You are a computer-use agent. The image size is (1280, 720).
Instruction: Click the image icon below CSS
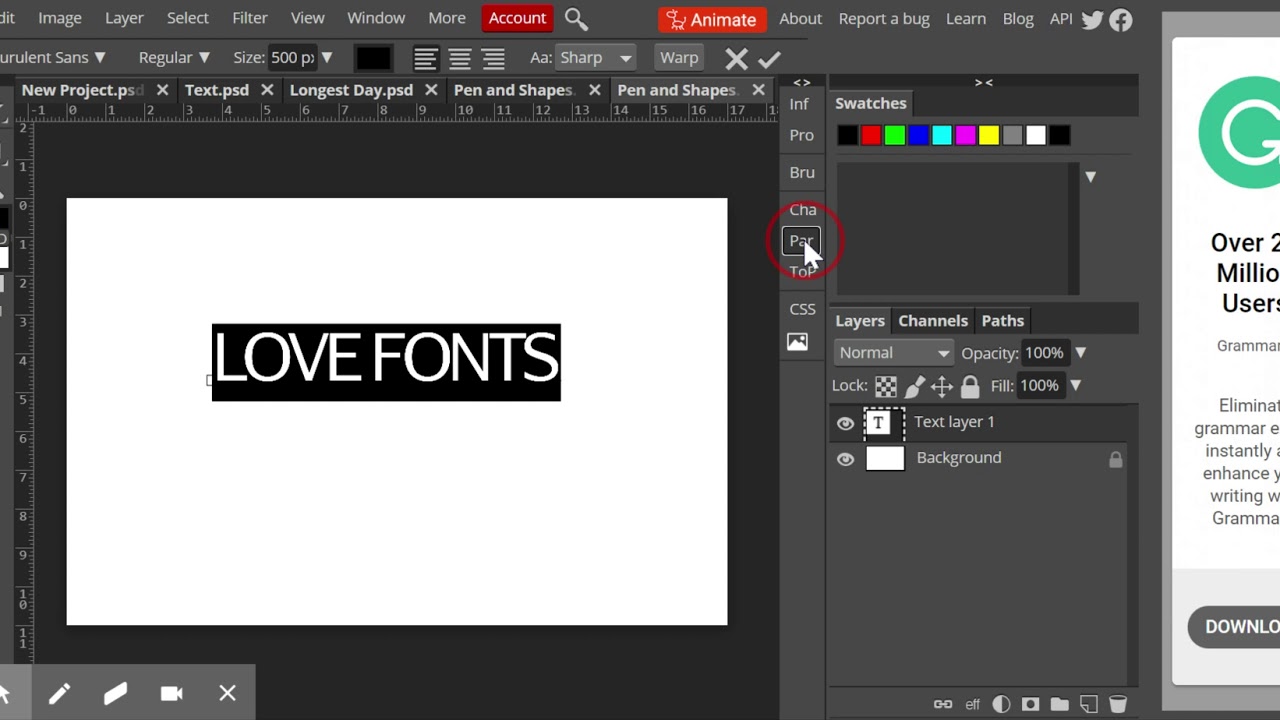(x=797, y=342)
